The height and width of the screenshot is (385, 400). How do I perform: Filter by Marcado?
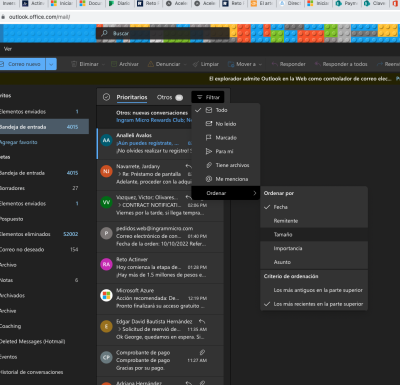(x=226, y=138)
